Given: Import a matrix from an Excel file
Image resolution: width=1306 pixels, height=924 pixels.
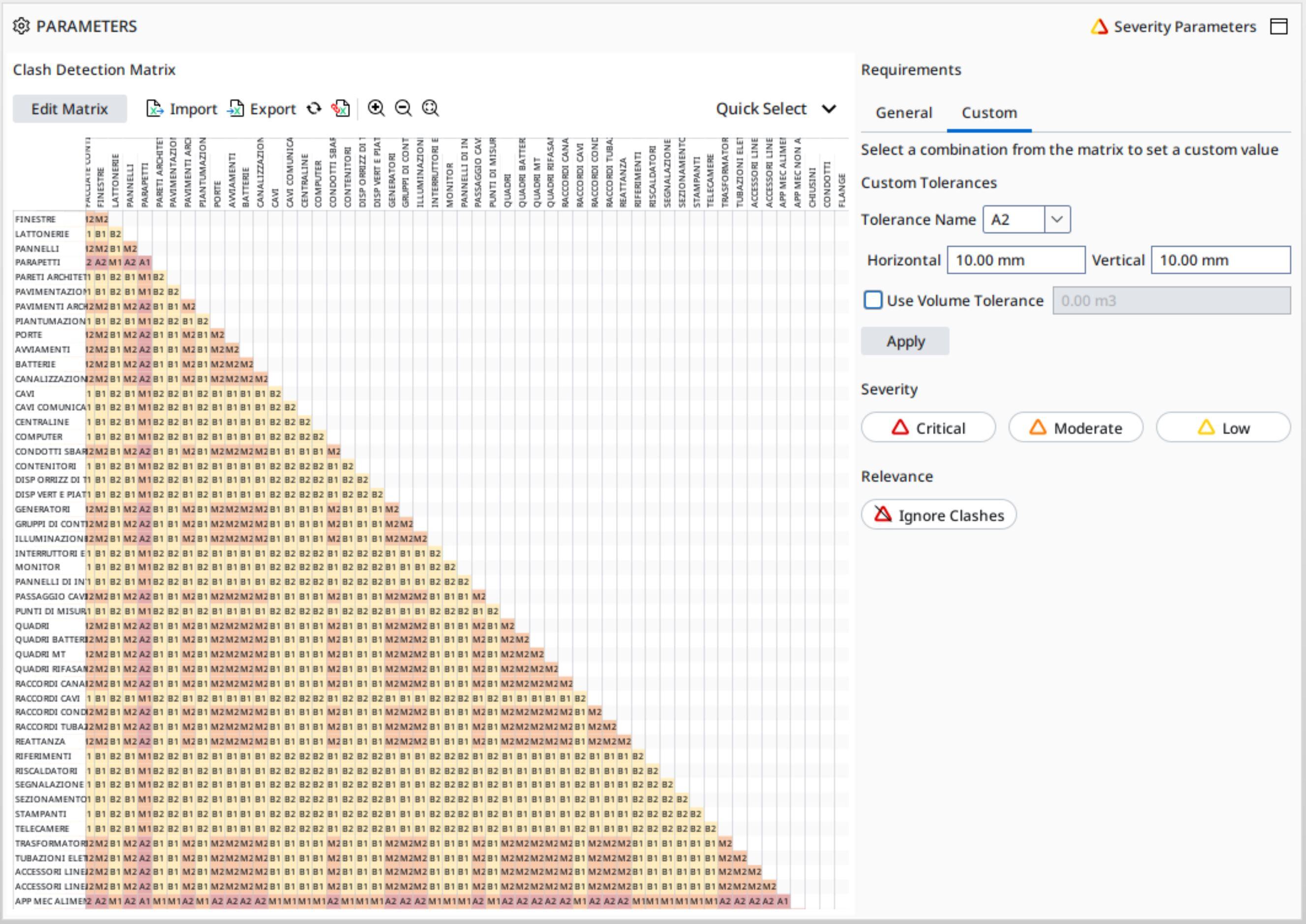Looking at the screenshot, I should 181,109.
